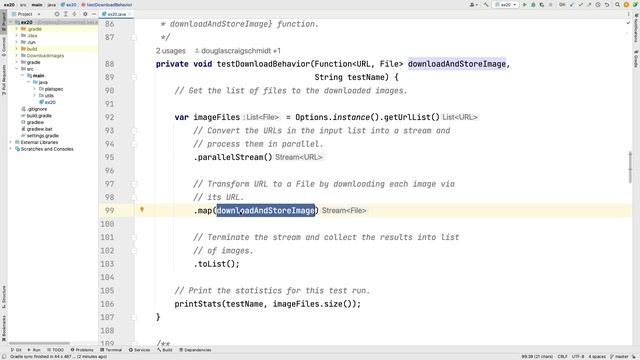Viewport: 640px width, 360px height.
Task: Click Expand All icon in the Project panel
Action: [x=66, y=14]
